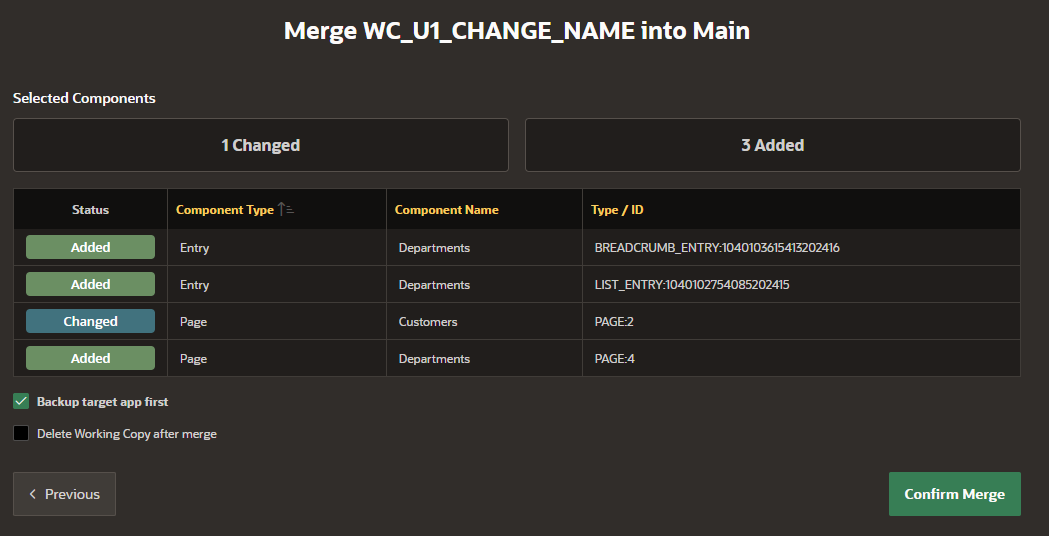Click the sort arrow beside Component Type
The width and height of the screenshot is (1049, 536).
[x=286, y=209]
